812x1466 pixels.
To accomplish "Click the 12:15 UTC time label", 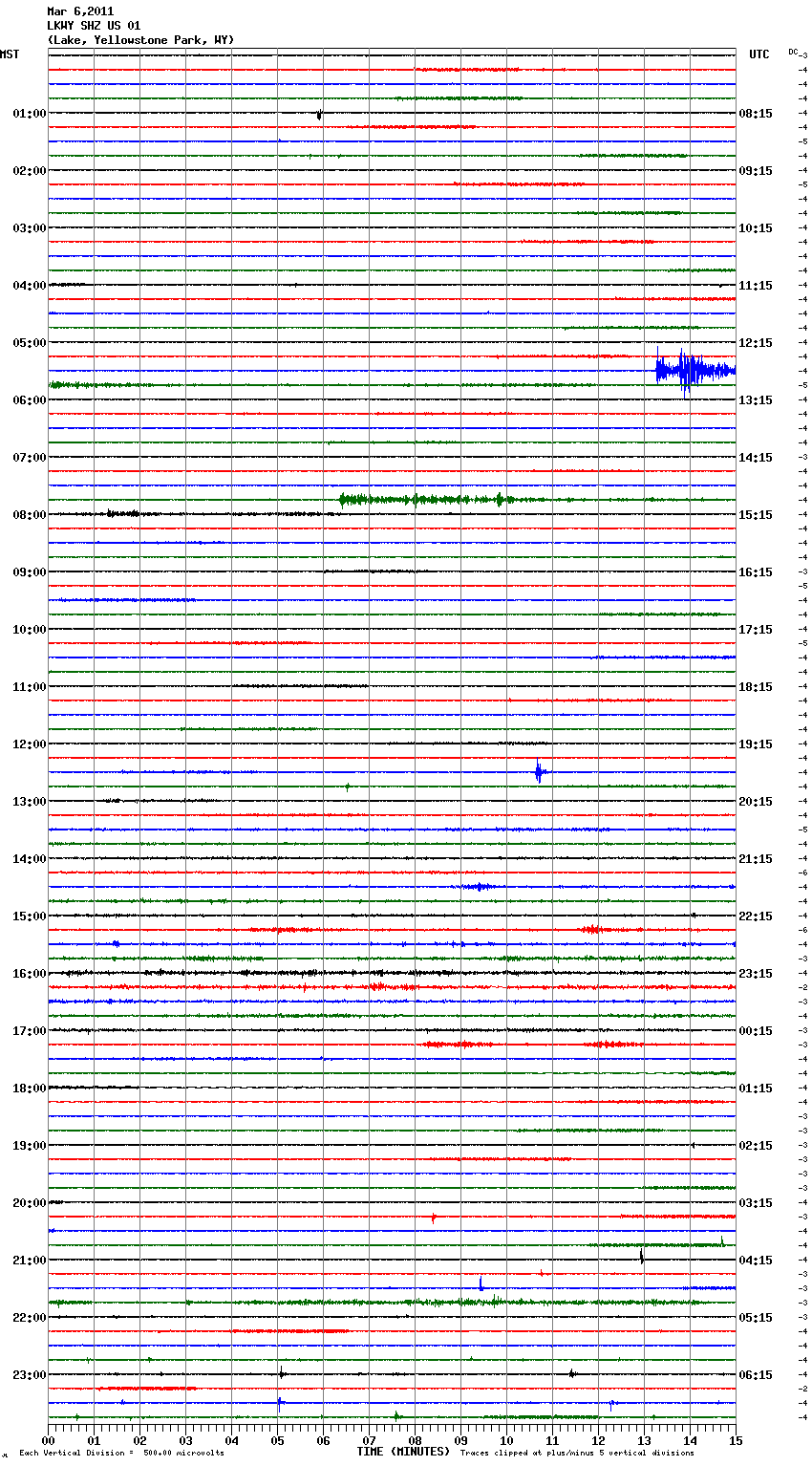I will tap(756, 343).
